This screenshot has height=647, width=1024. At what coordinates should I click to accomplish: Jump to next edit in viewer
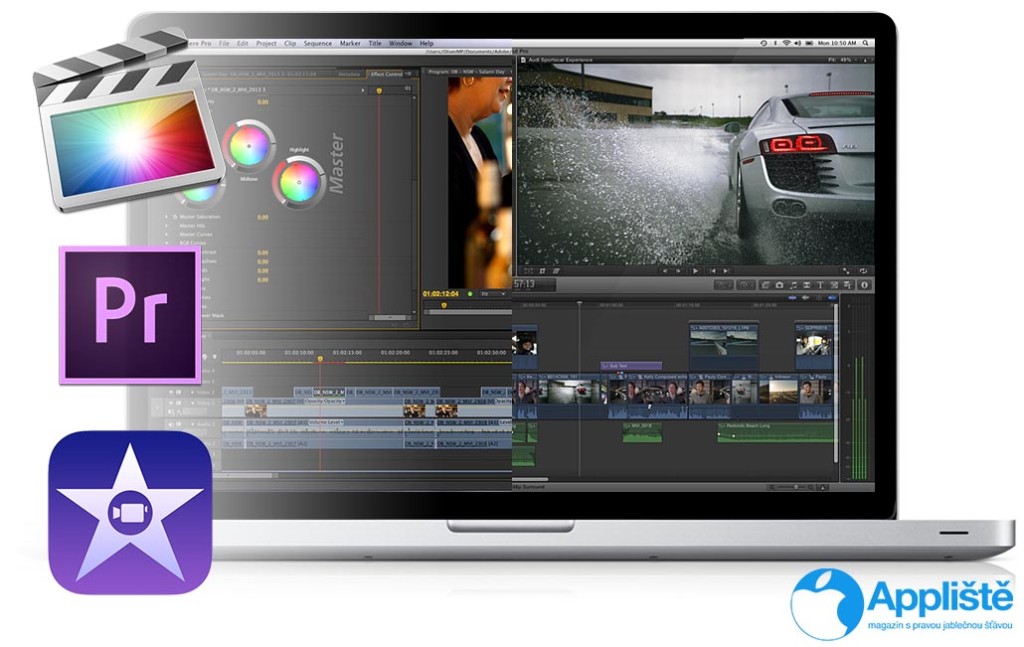click(726, 271)
